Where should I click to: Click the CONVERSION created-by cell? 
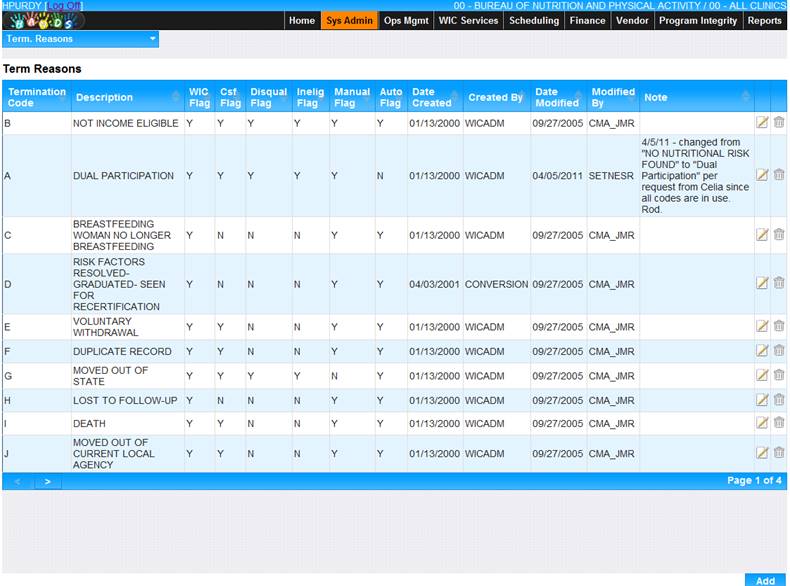pyautogui.click(x=496, y=284)
